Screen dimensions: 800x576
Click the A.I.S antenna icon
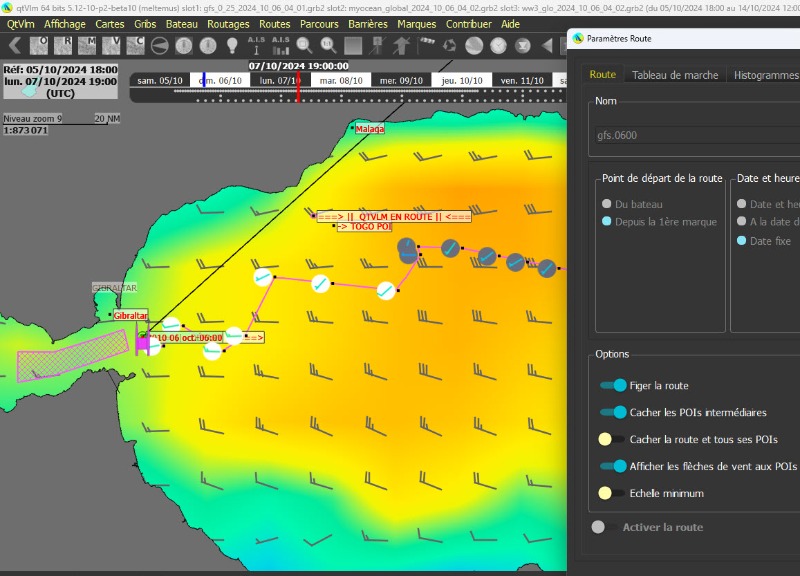(x=256, y=46)
